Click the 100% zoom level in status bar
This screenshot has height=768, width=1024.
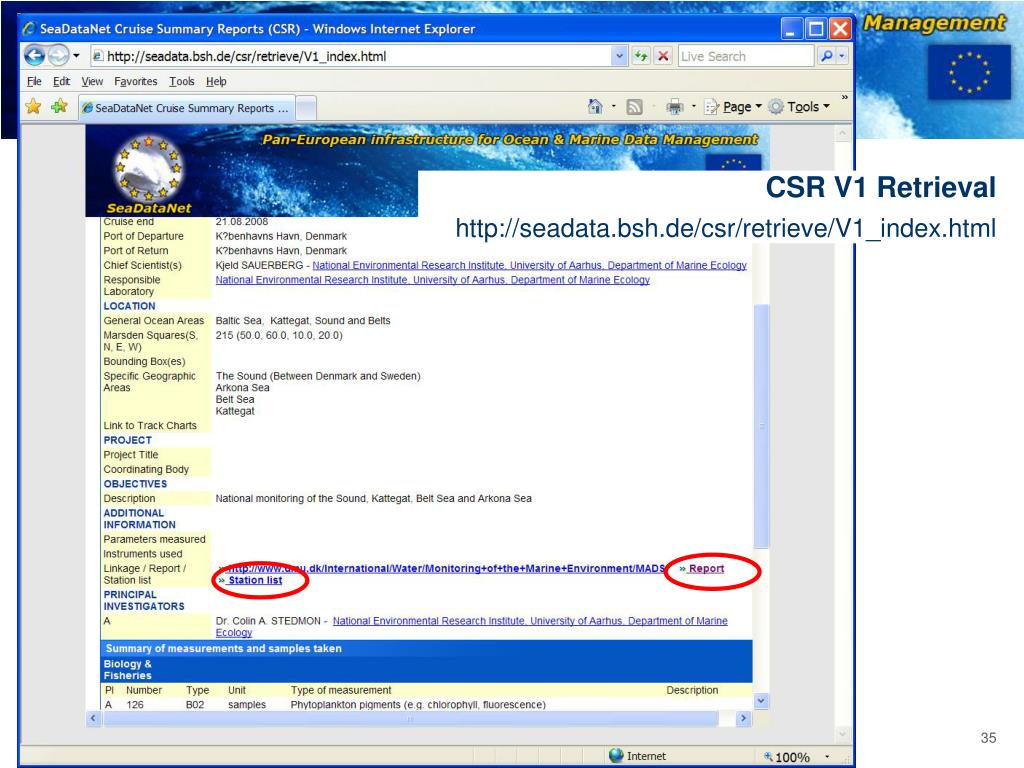tap(792, 757)
